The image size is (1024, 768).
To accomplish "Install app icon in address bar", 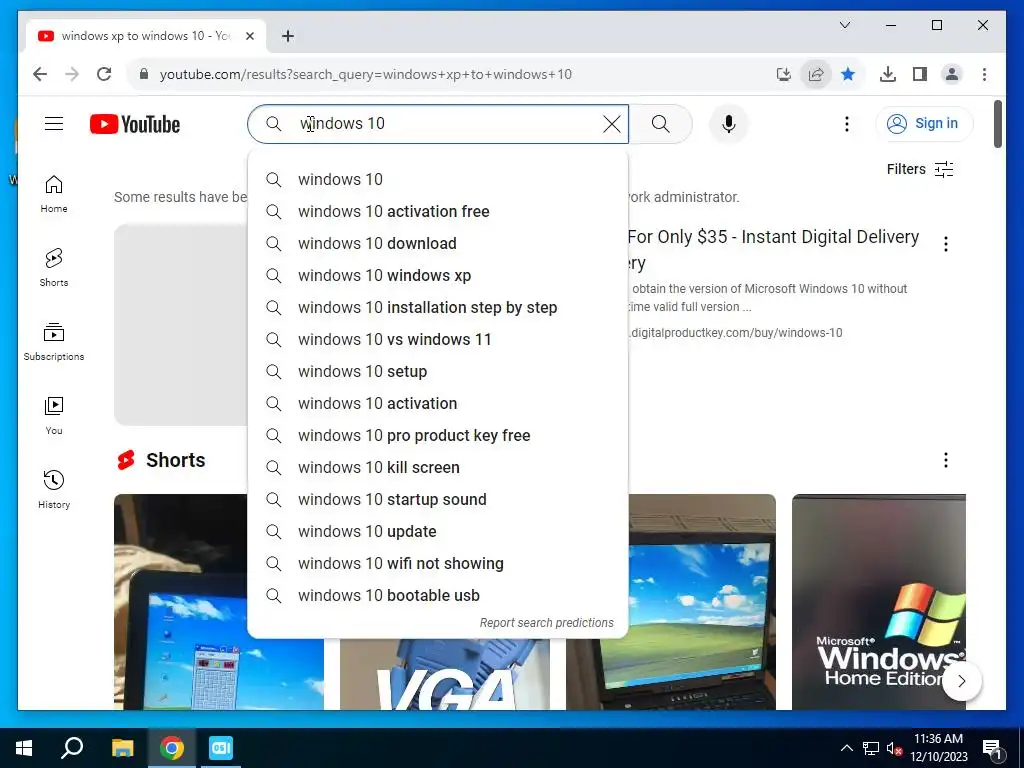I will (784, 74).
